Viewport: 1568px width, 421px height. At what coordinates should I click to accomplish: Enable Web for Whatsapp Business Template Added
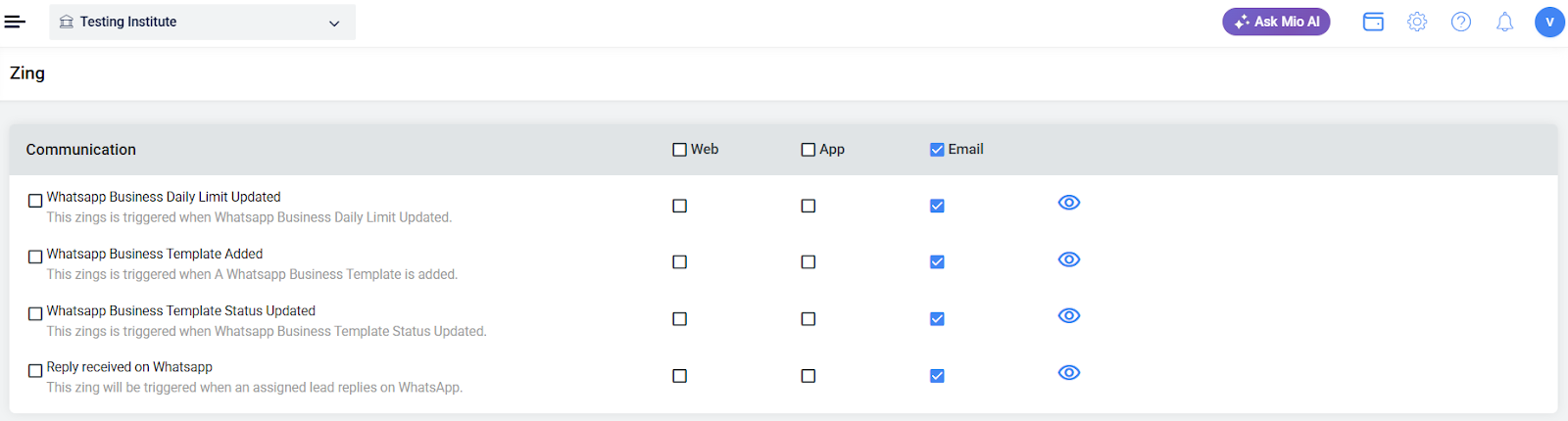680,262
